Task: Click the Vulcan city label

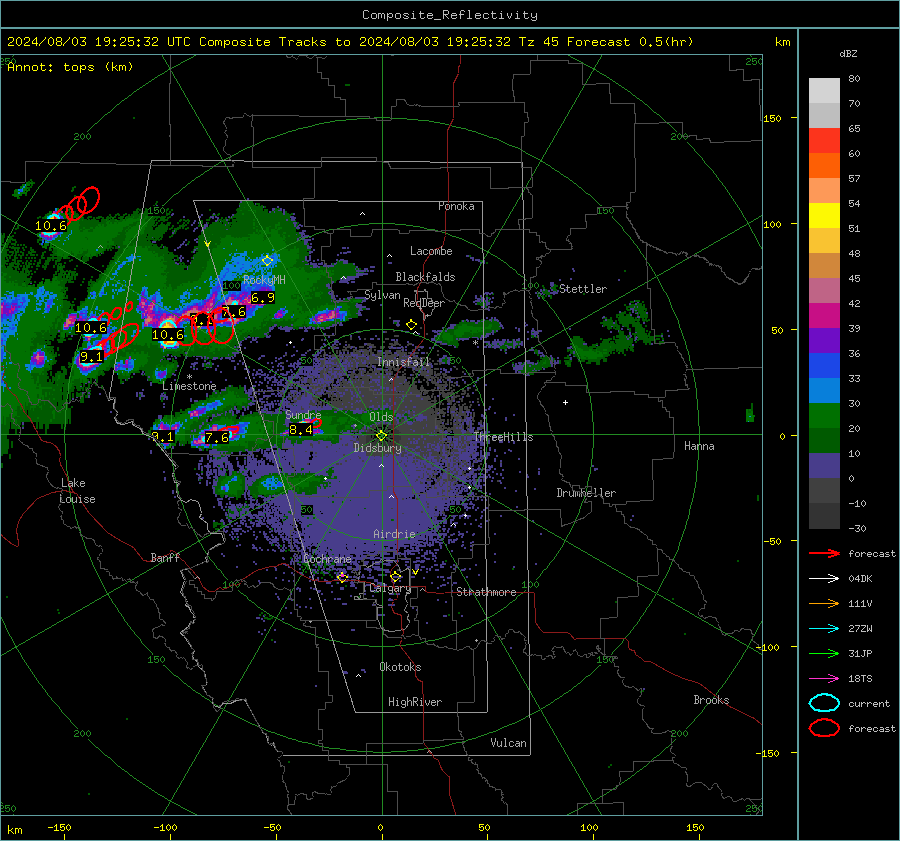Action: coord(509,743)
